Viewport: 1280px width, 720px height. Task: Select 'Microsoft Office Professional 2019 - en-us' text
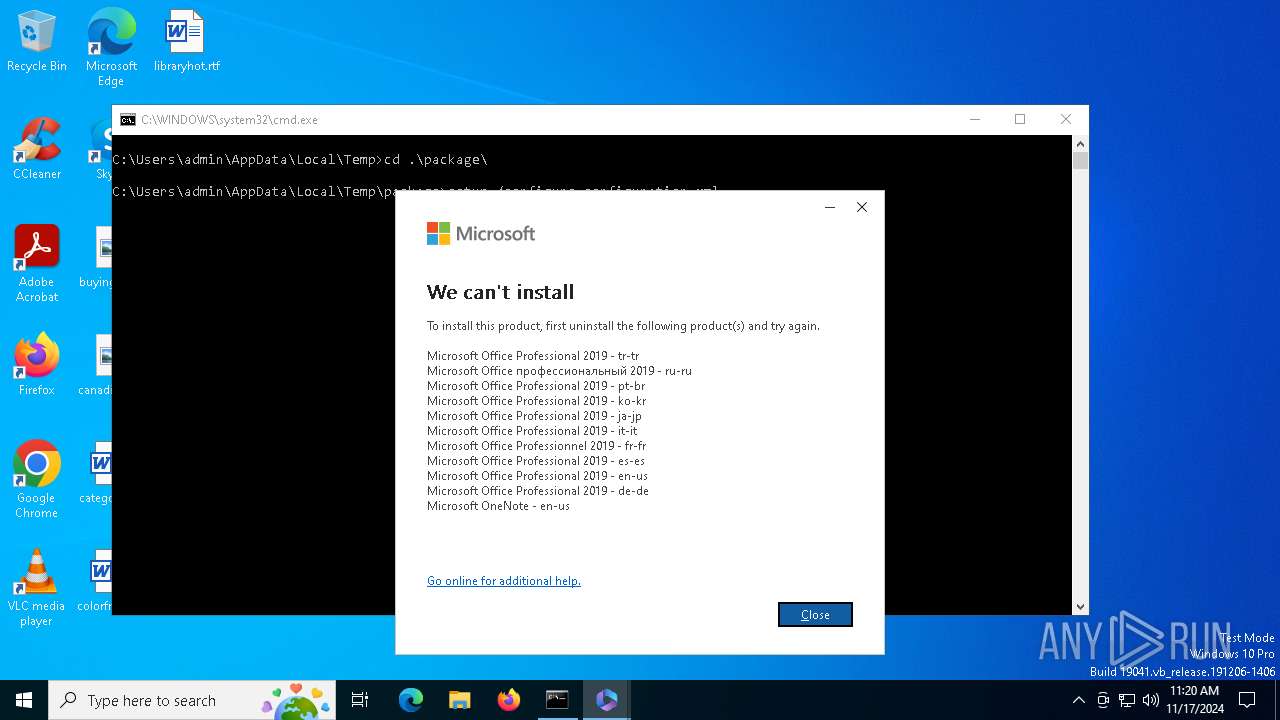point(537,476)
